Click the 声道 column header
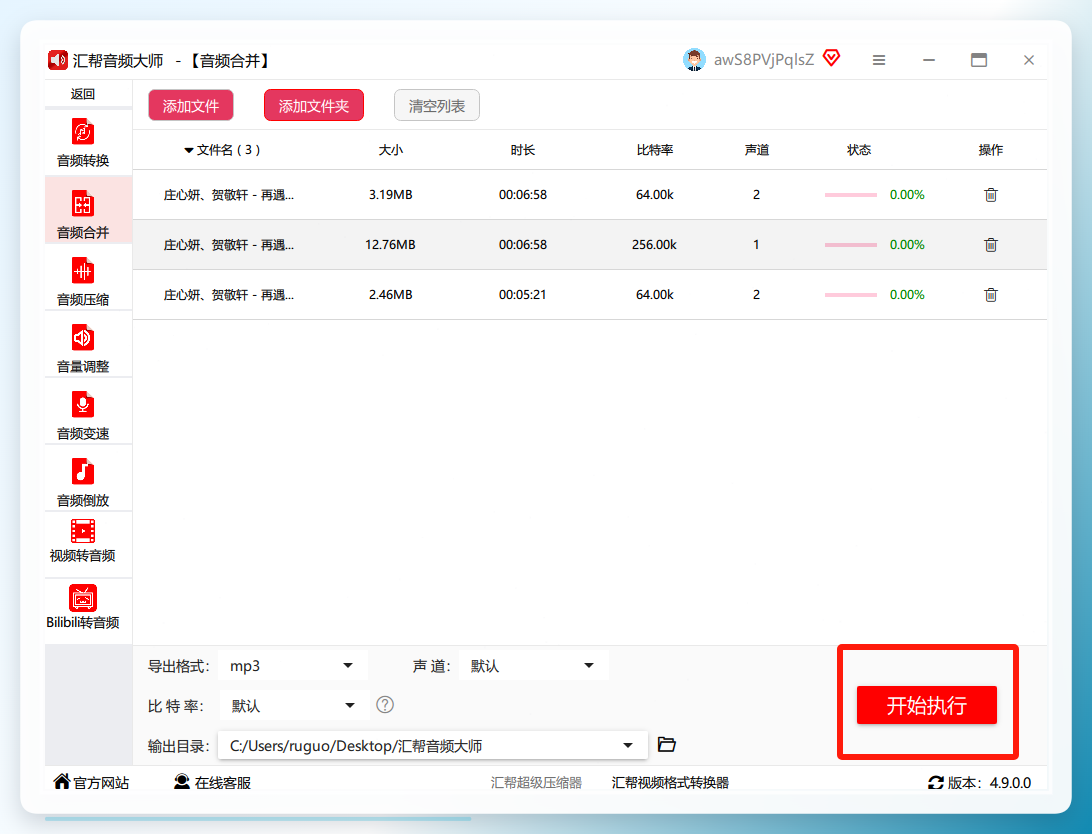 coord(756,150)
